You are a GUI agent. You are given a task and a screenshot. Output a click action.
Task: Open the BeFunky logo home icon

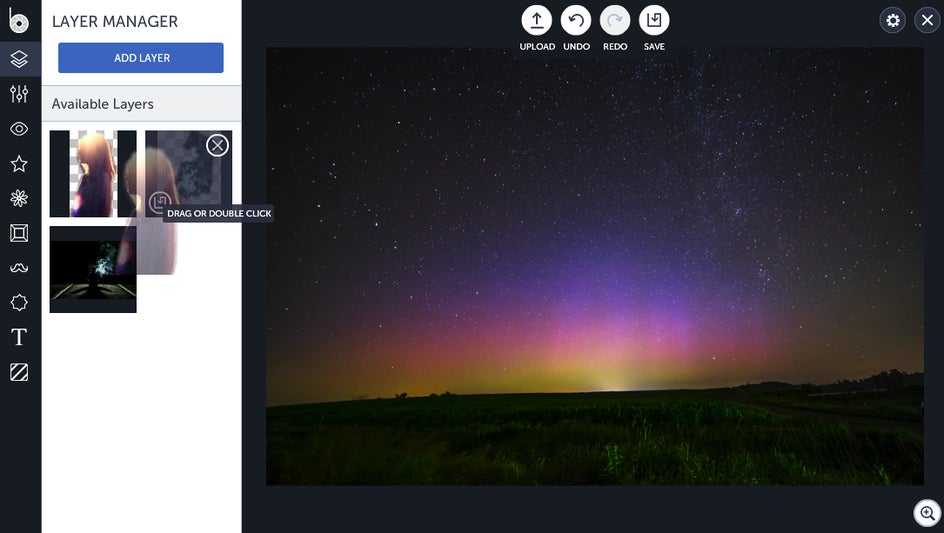point(19,21)
